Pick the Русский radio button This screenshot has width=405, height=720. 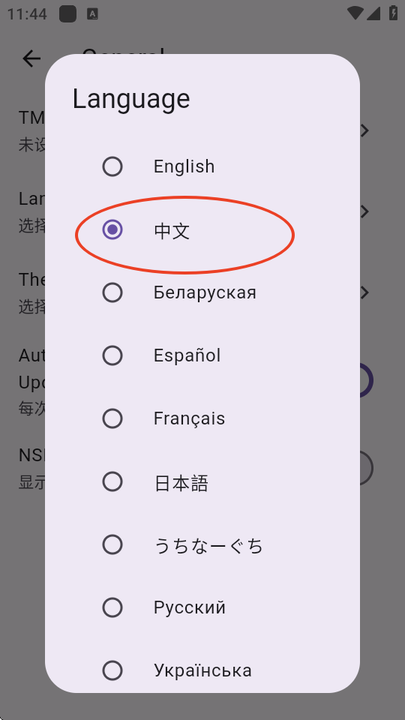pos(112,608)
